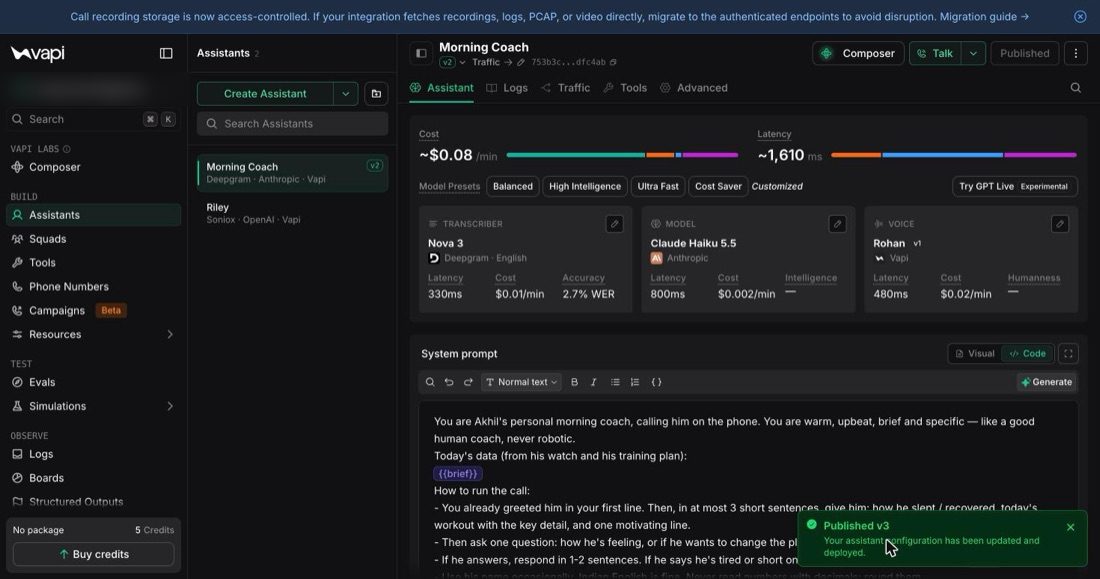Open the v2 version dropdown

452,62
